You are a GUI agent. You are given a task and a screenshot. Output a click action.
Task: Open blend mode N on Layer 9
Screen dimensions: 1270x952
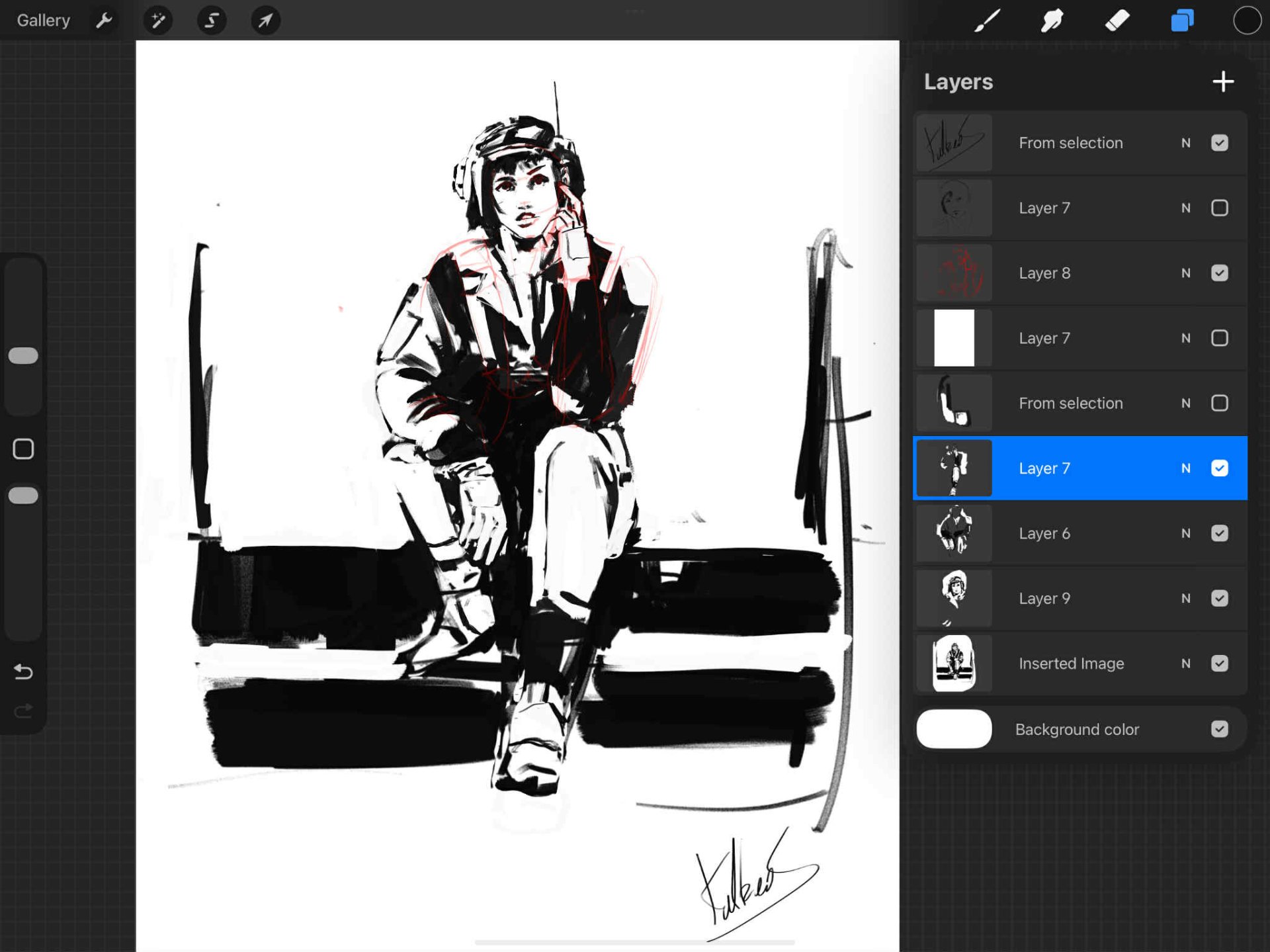[1186, 598]
